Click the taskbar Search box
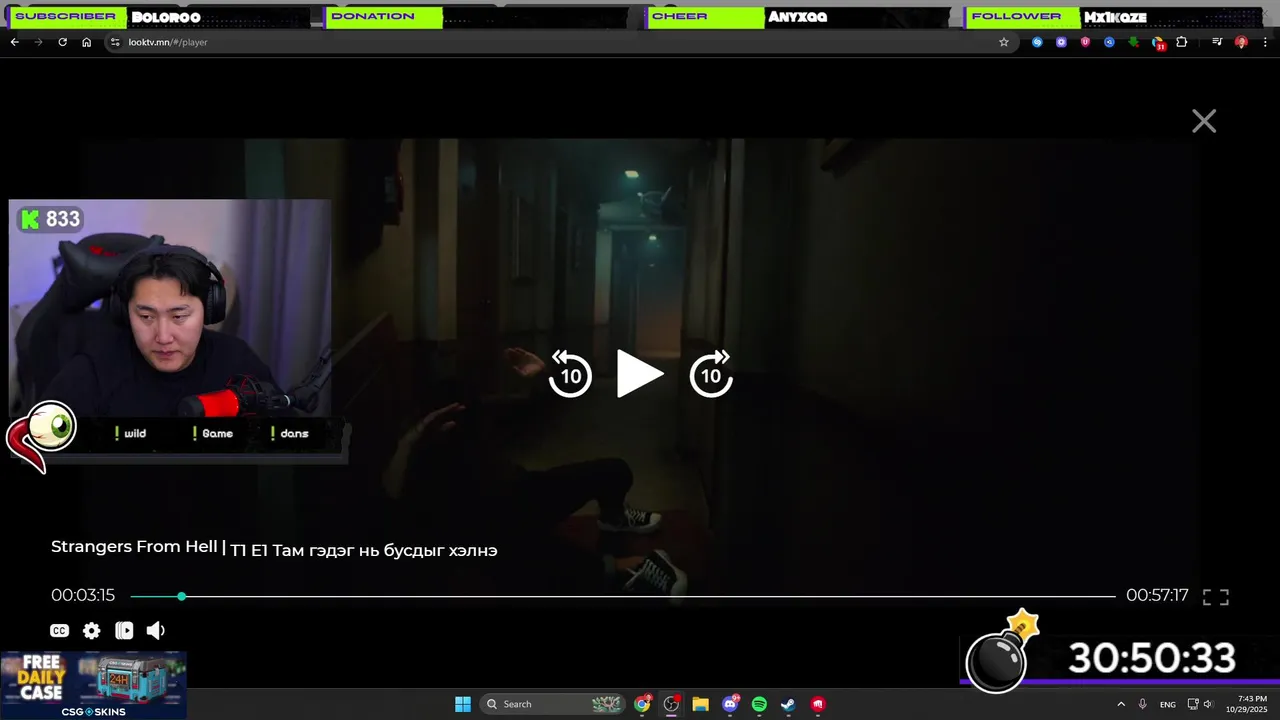Screen dimensions: 1280x720 pos(552,704)
